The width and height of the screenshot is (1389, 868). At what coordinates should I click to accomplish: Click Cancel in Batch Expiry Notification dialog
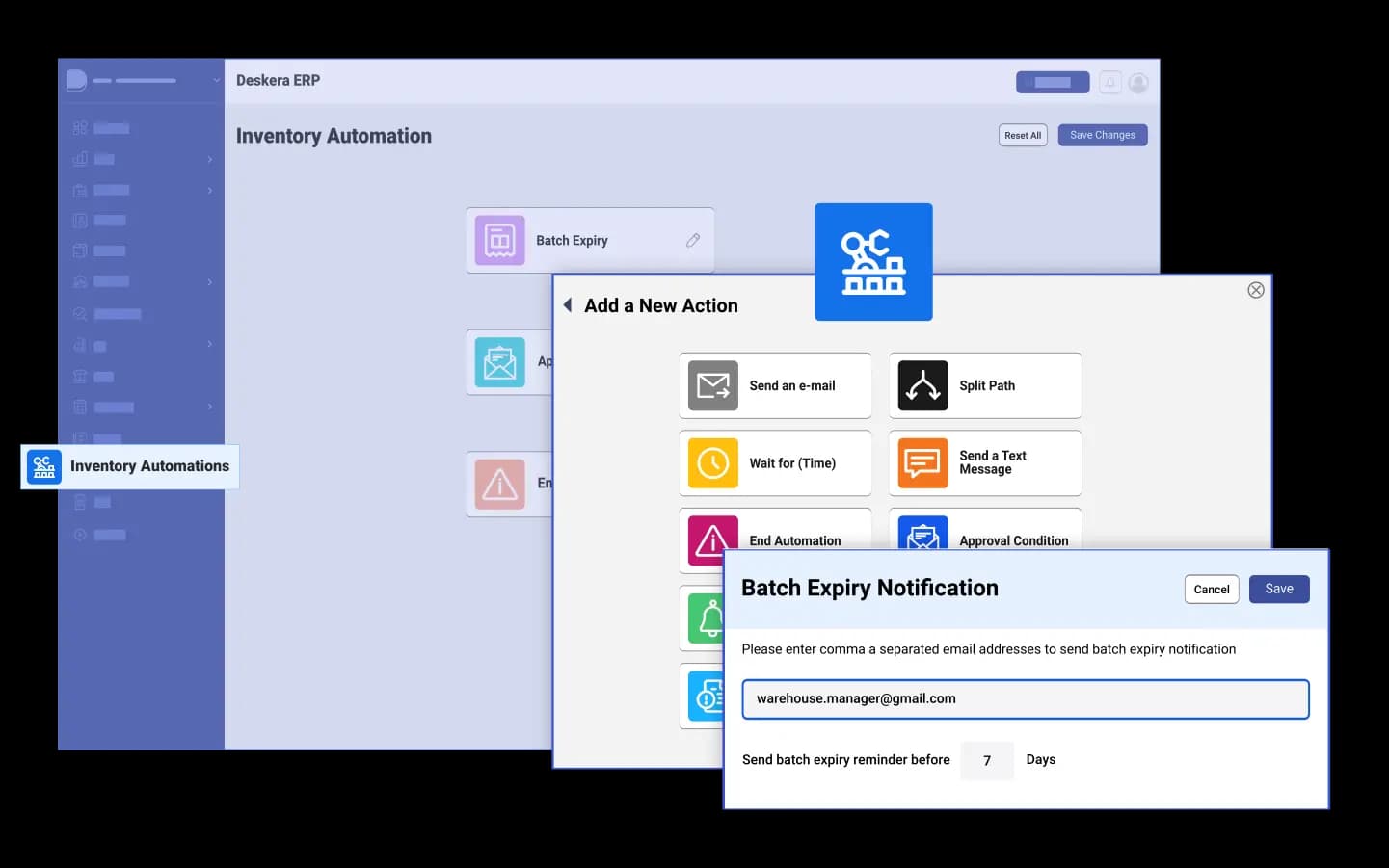1211,590
